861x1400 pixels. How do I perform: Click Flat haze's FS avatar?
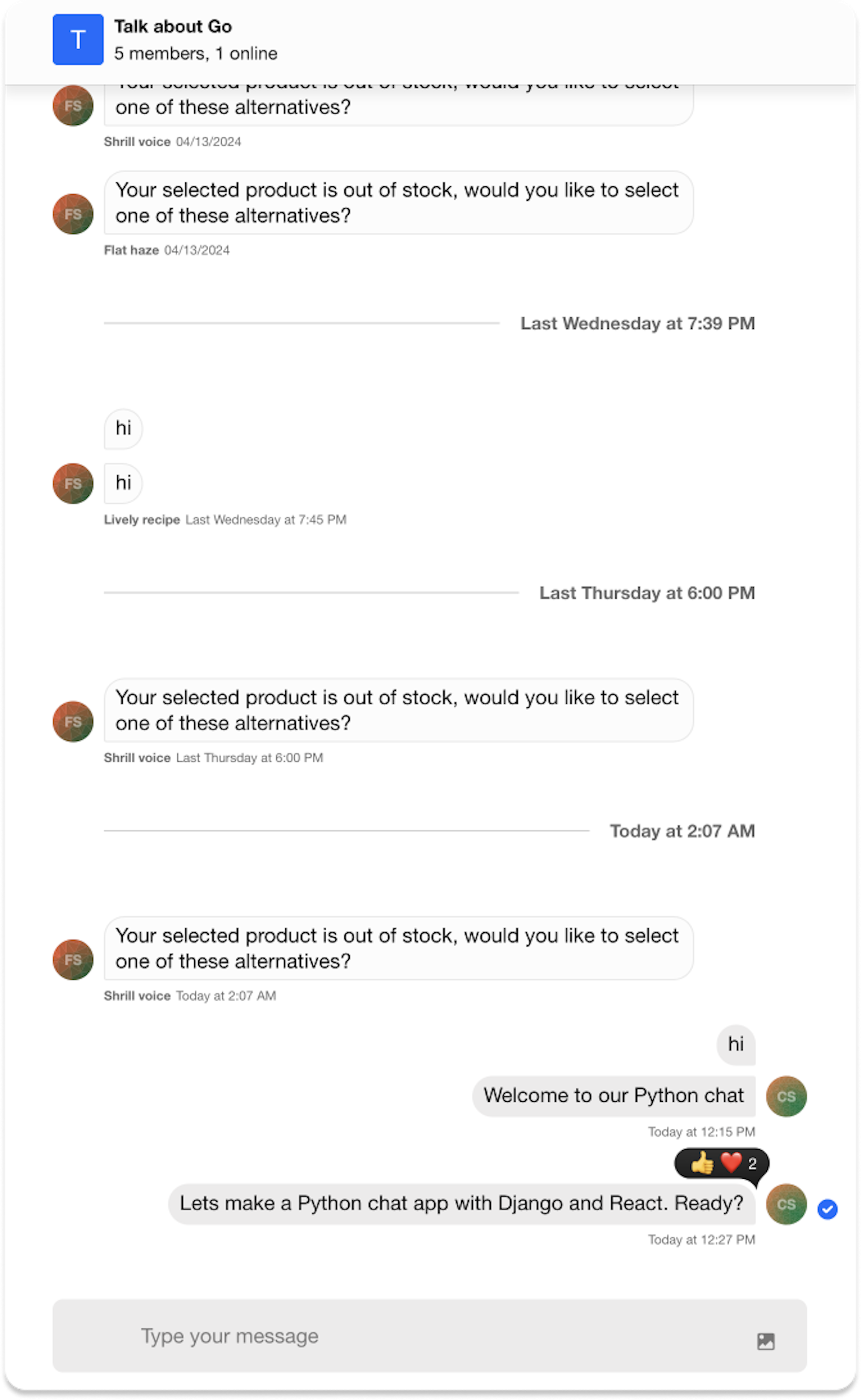pos(72,214)
